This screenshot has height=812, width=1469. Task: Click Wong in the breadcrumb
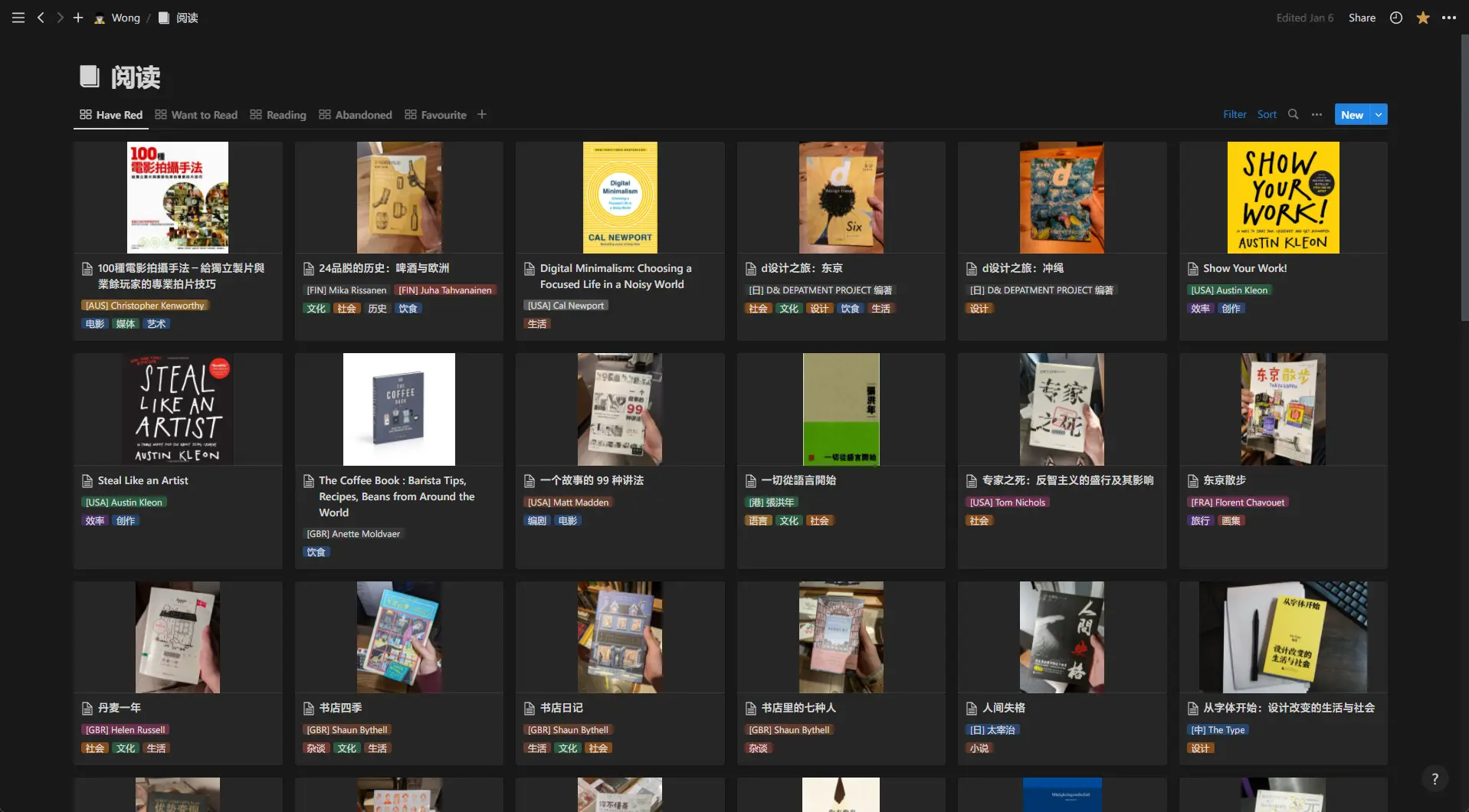(x=126, y=18)
